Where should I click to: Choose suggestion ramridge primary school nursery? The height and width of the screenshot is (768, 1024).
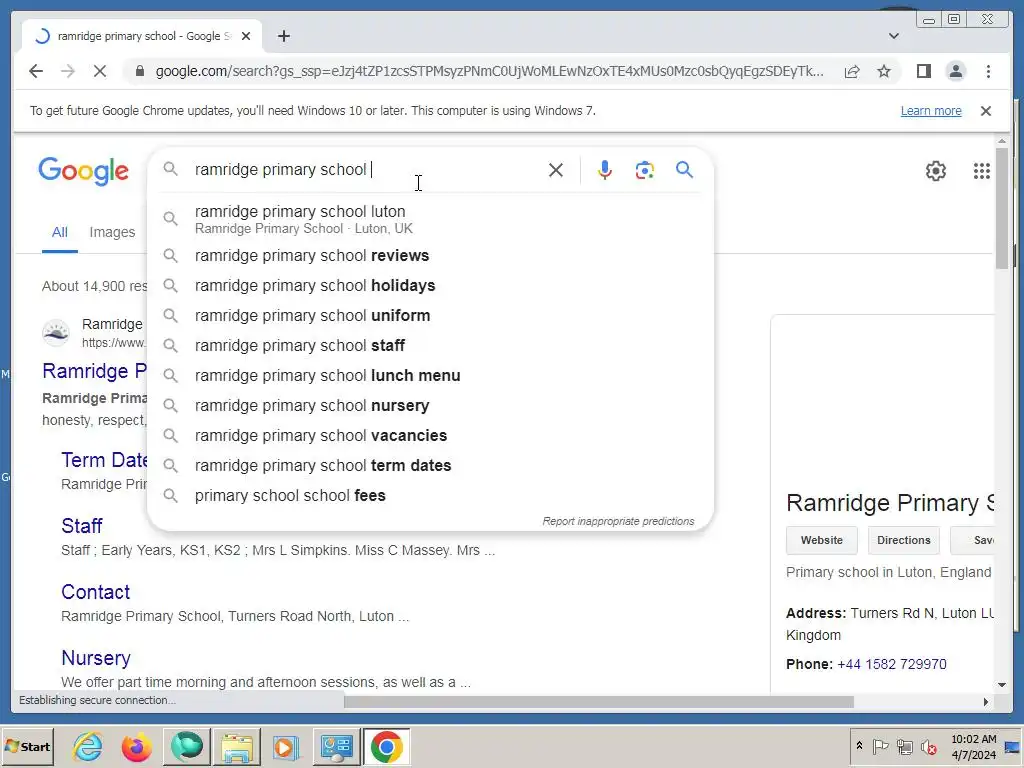pyautogui.click(x=430, y=406)
